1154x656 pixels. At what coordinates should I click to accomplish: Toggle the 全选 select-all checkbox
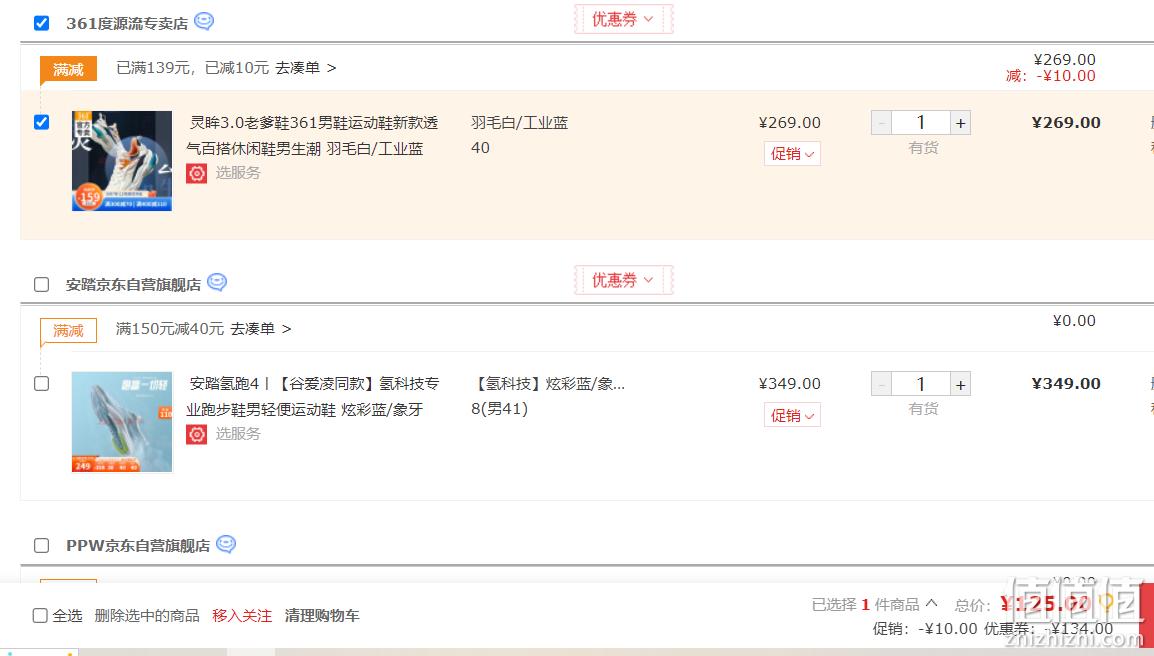tap(40, 616)
